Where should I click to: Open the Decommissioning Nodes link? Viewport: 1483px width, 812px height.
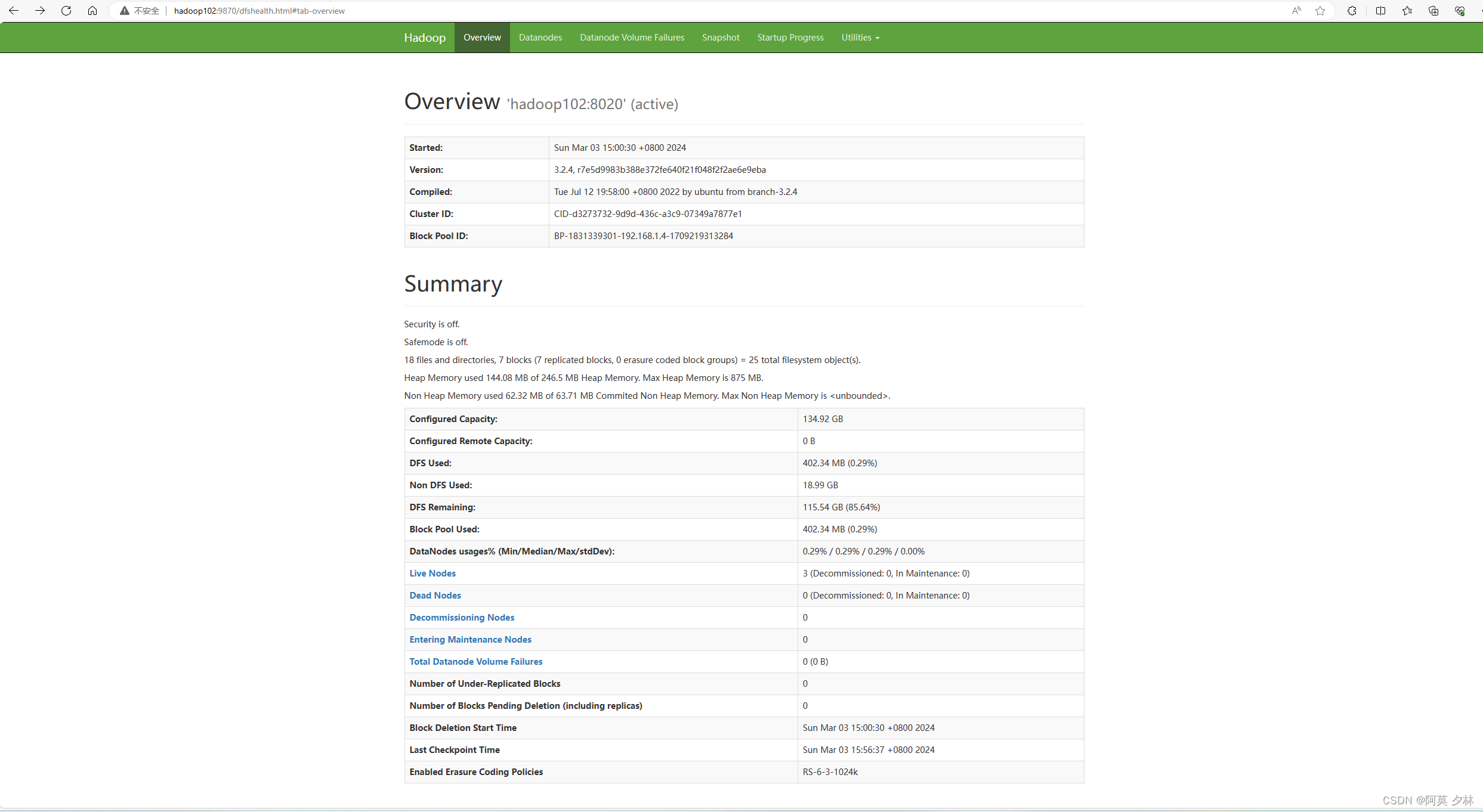pyautogui.click(x=461, y=617)
